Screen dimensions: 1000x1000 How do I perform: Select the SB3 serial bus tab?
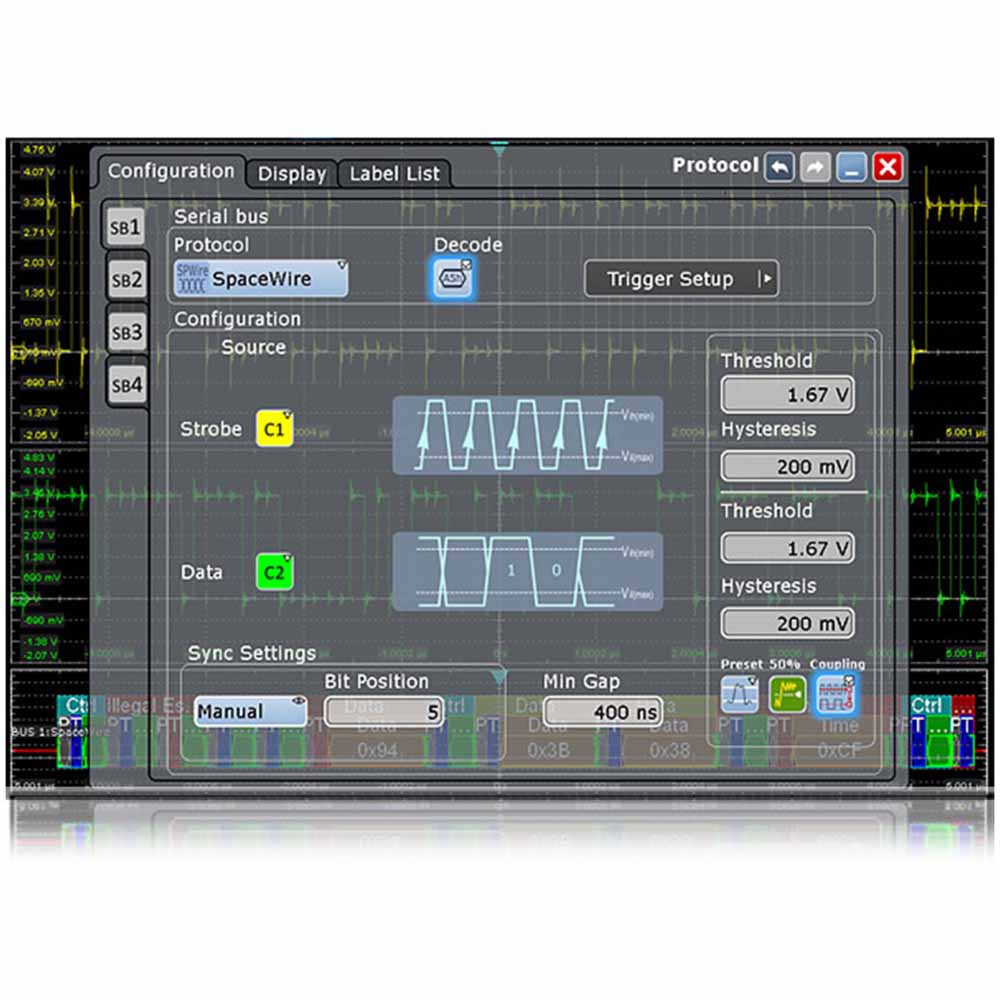tap(126, 332)
